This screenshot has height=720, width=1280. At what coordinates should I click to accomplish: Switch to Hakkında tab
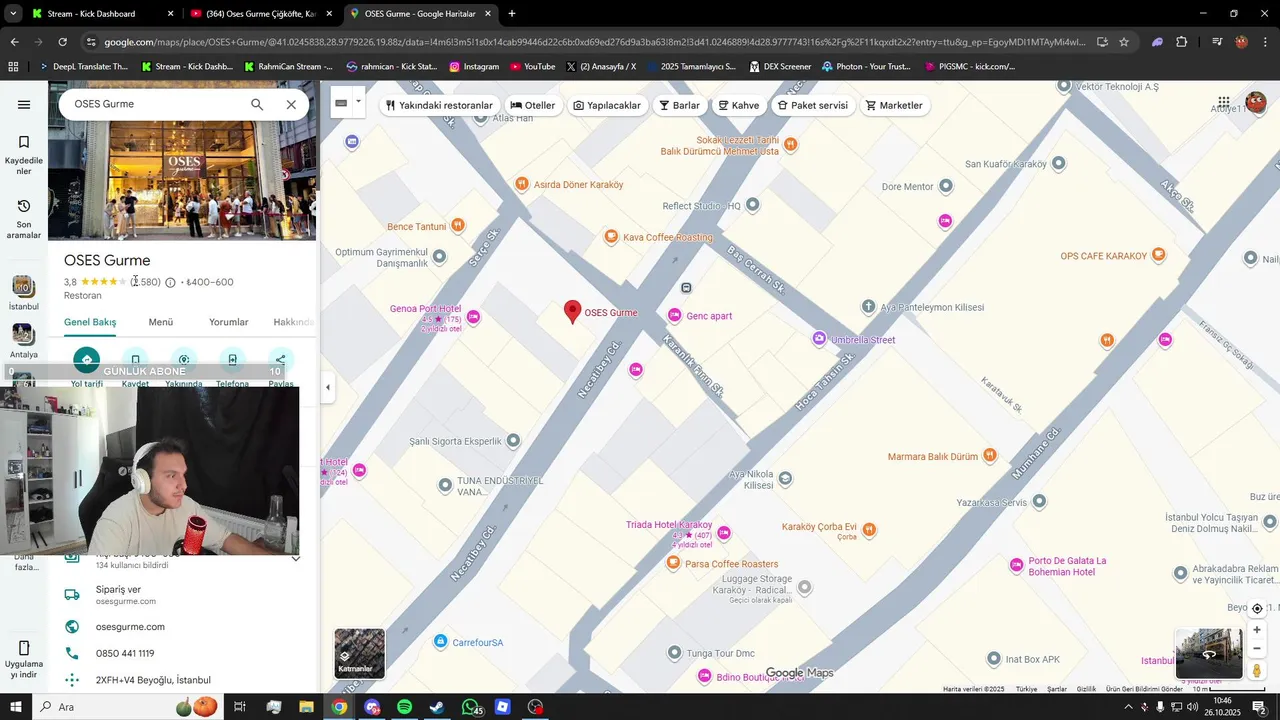pyautogui.click(x=294, y=322)
